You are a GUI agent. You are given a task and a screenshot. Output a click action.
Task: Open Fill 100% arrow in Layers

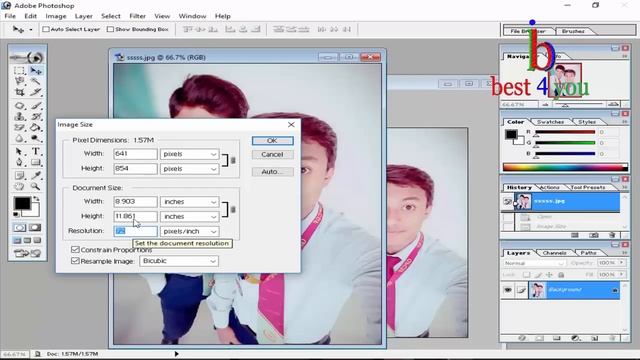point(622,275)
